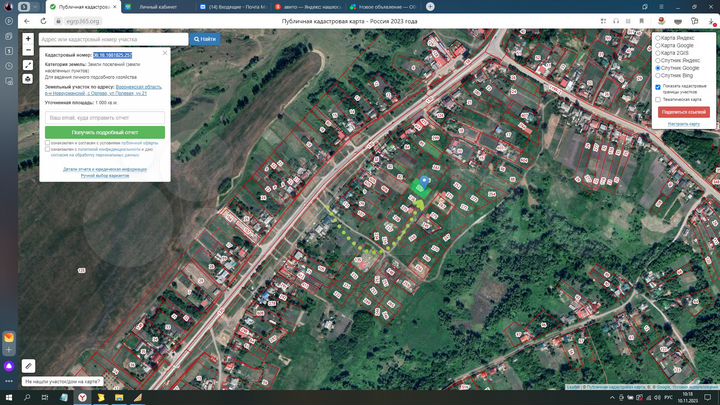
Task: Focus the email input field
Action: [105, 117]
